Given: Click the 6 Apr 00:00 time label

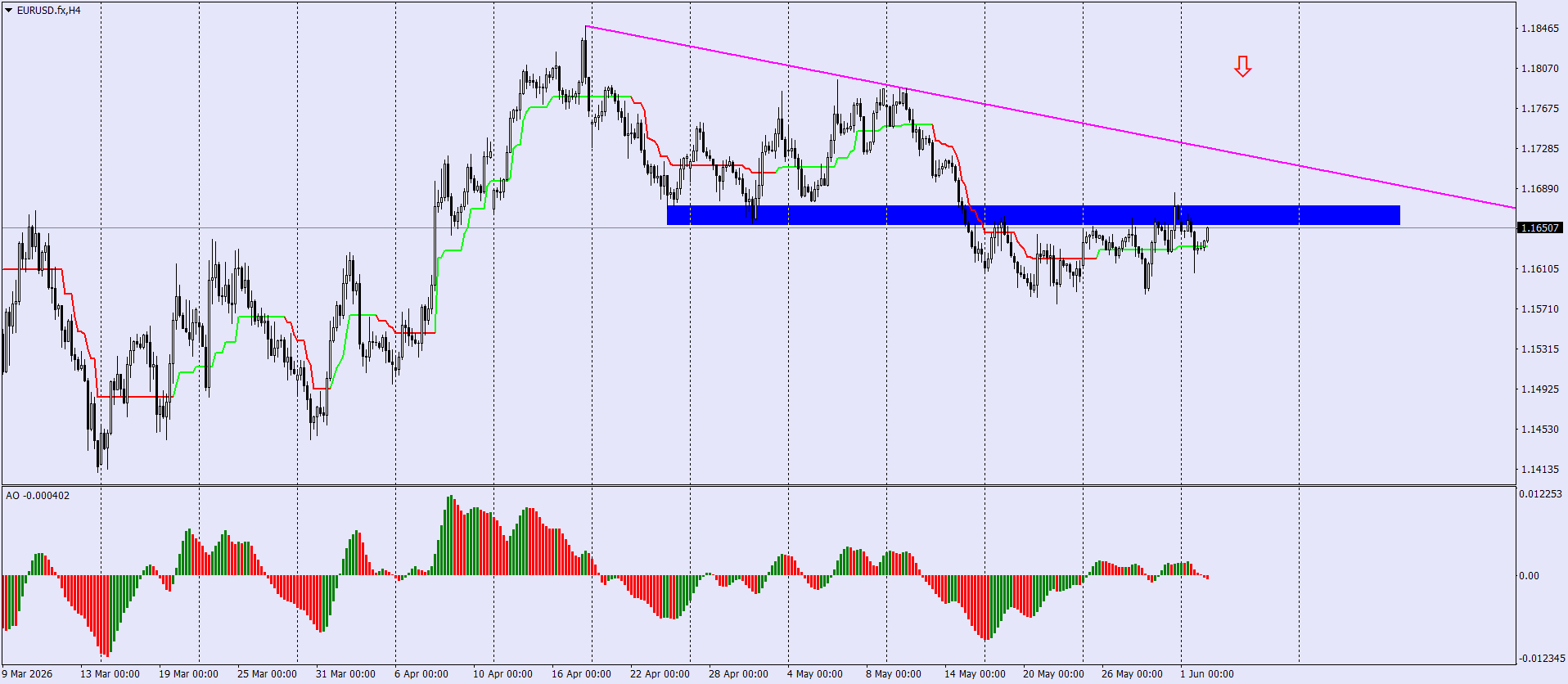Looking at the screenshot, I should [x=421, y=674].
